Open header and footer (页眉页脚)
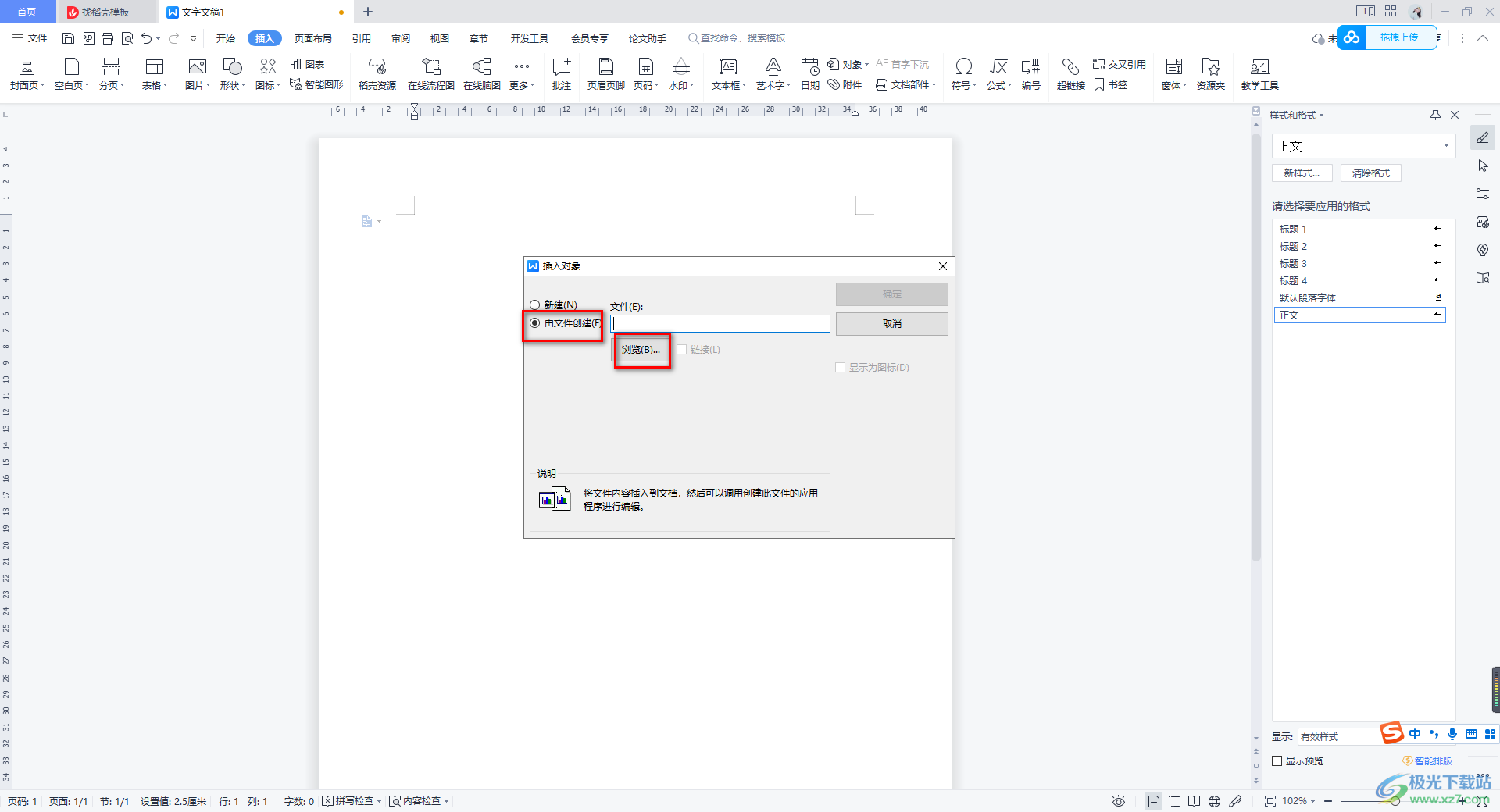The image size is (1500, 812). tap(605, 74)
